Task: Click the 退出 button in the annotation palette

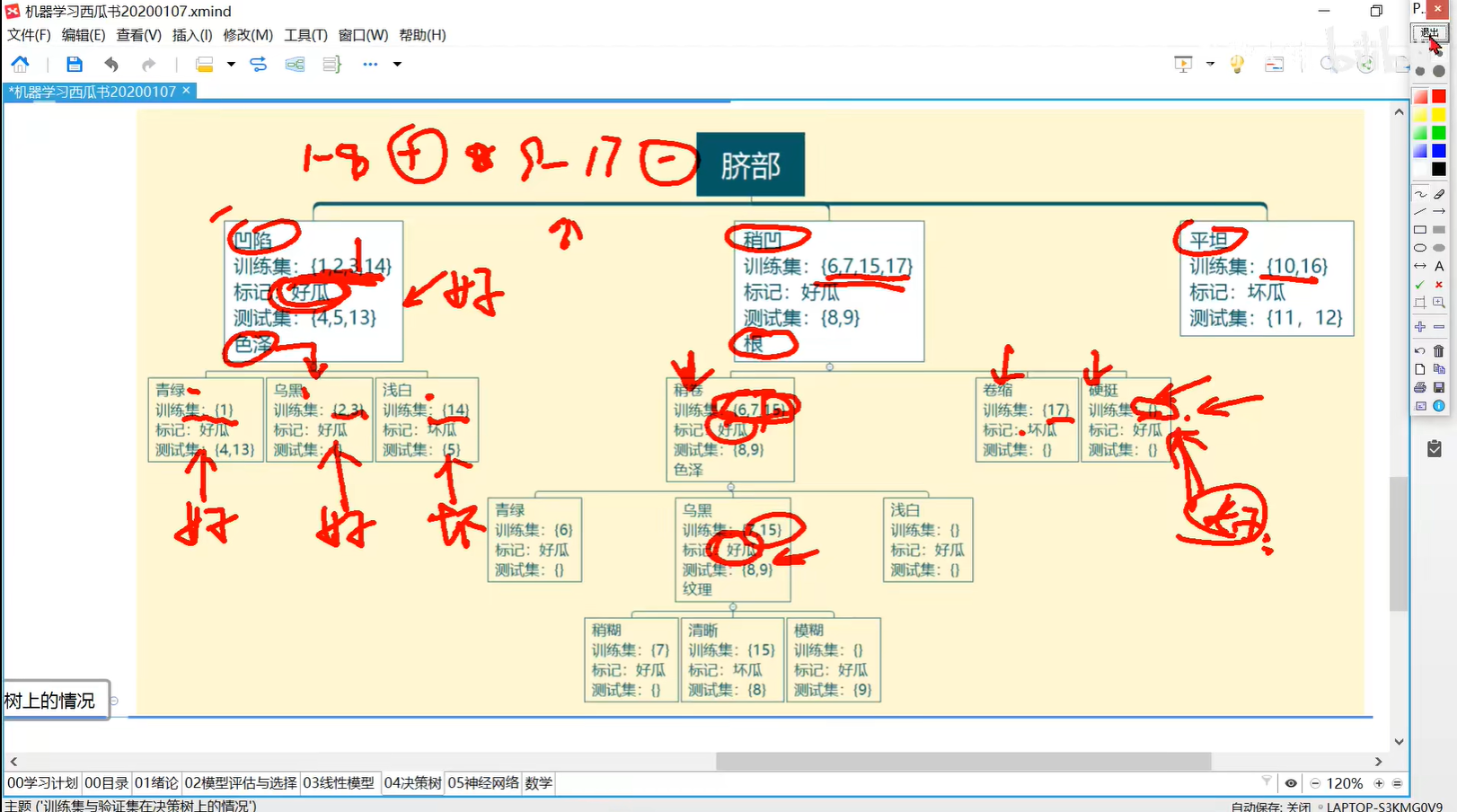Action: (x=1429, y=33)
